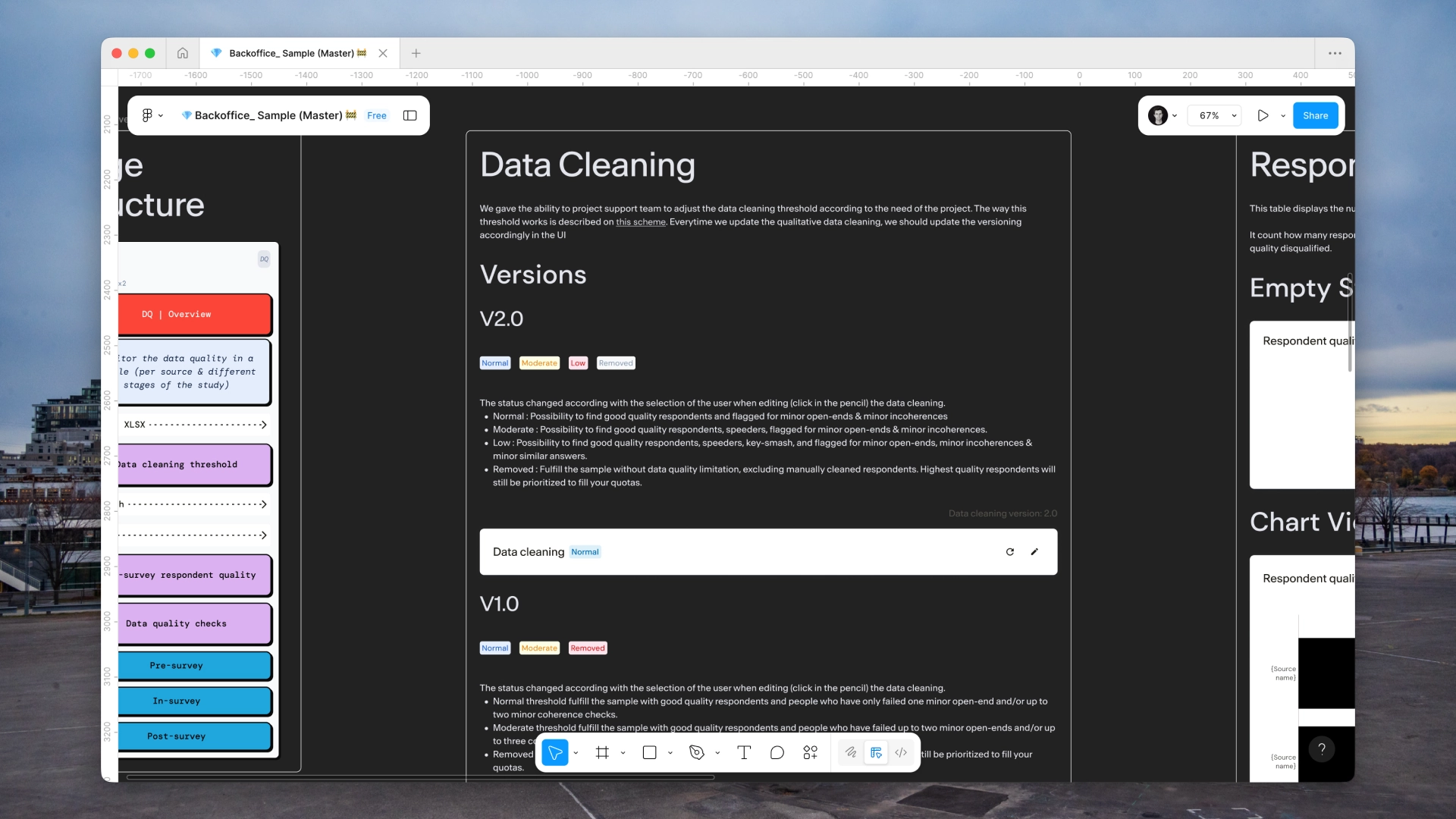Viewport: 1456px width, 819px height.
Task: Select the Pen tool
Action: 697,752
